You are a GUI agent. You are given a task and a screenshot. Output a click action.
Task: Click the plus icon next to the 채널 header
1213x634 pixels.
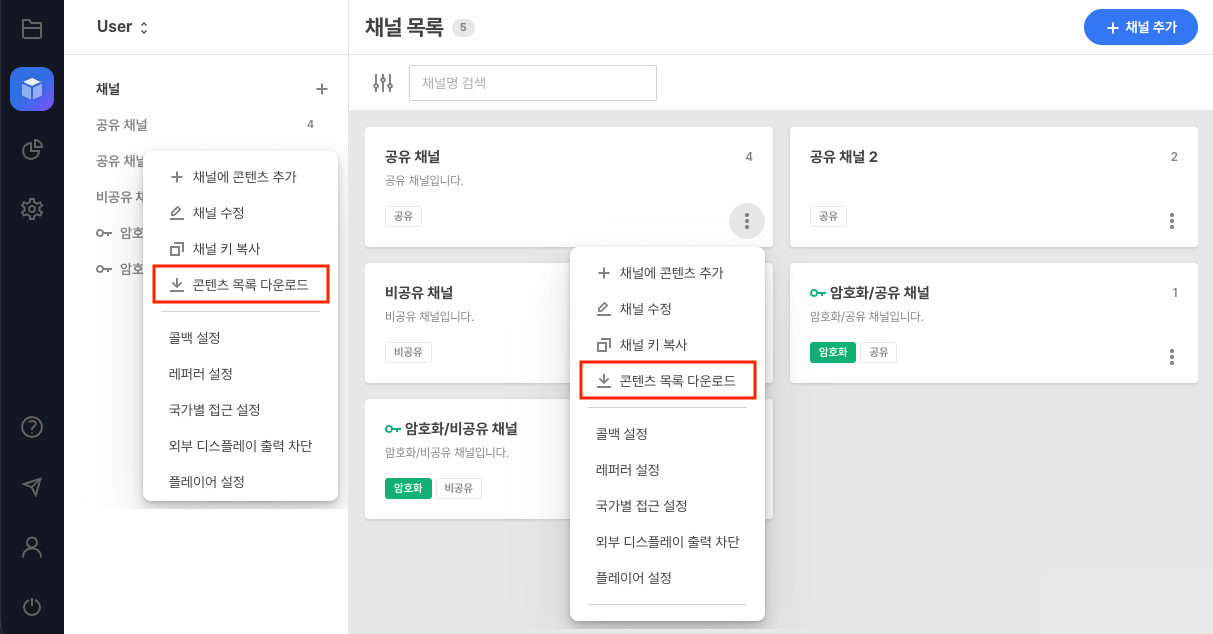(x=321, y=89)
